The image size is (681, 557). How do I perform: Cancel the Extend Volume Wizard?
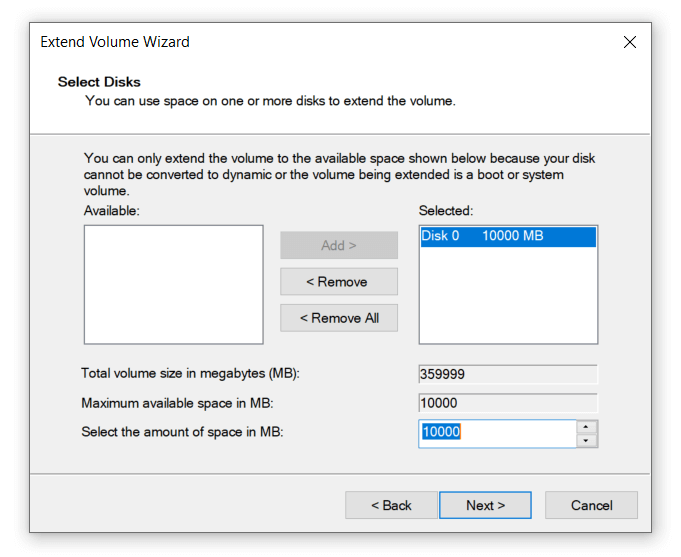click(591, 505)
